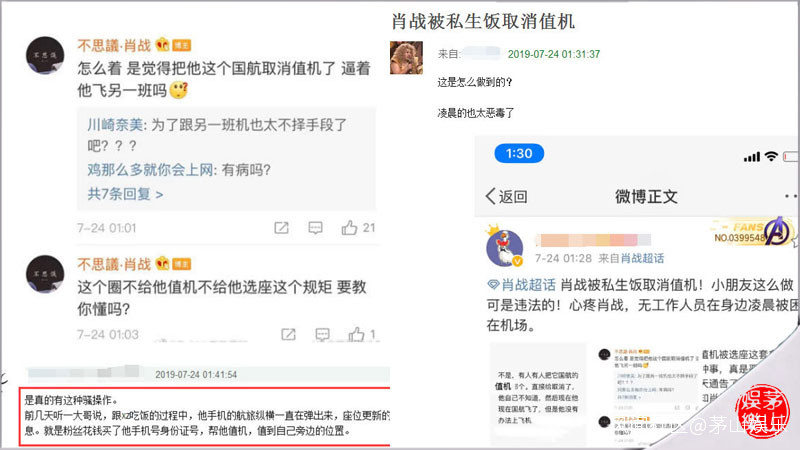Tap the 1:30 blue status time pill
This screenshot has width=800, height=450.
tap(519, 153)
